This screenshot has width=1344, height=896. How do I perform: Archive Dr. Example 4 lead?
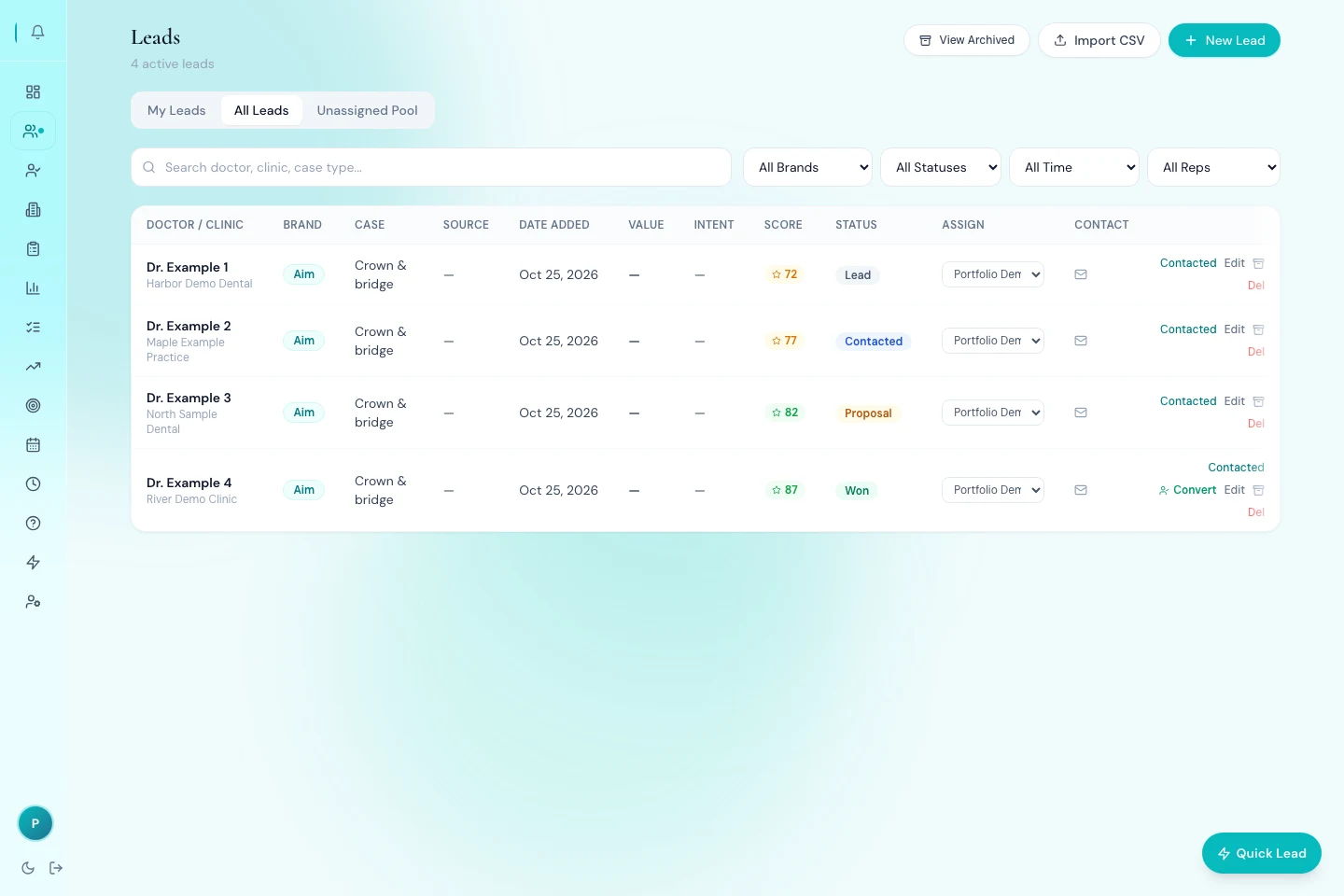coord(1258,490)
